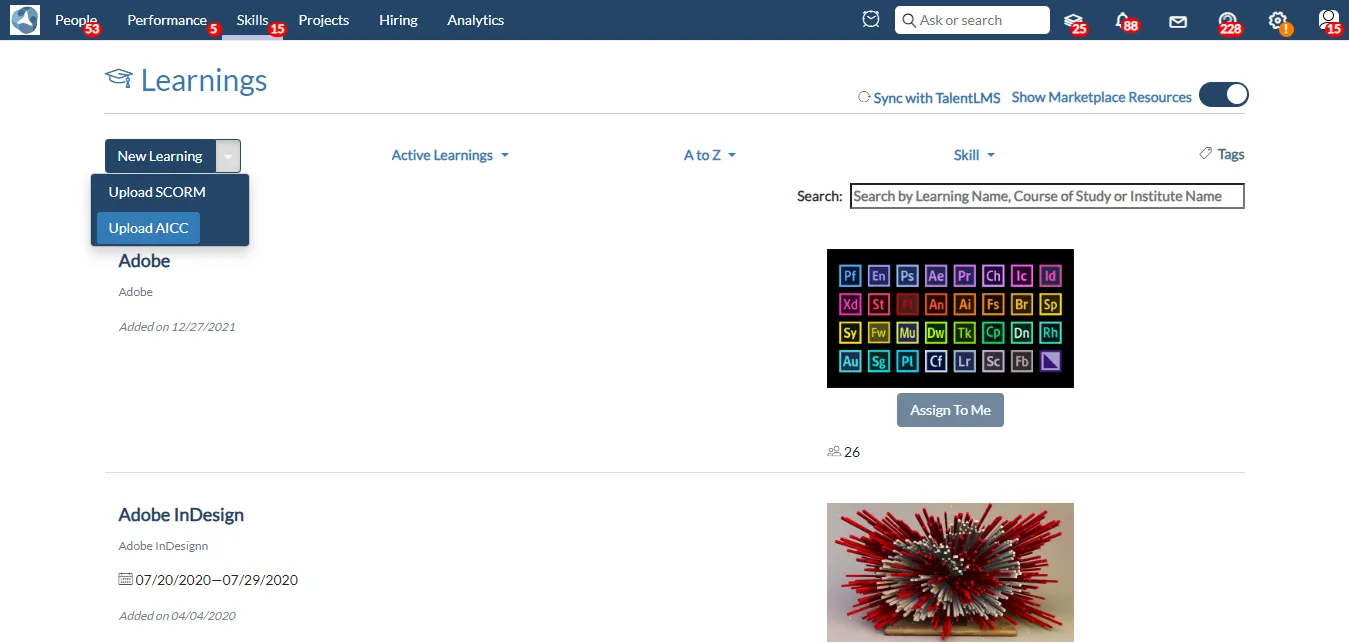
Task: Open the support headset icon with badge 228
Action: click(x=1228, y=20)
